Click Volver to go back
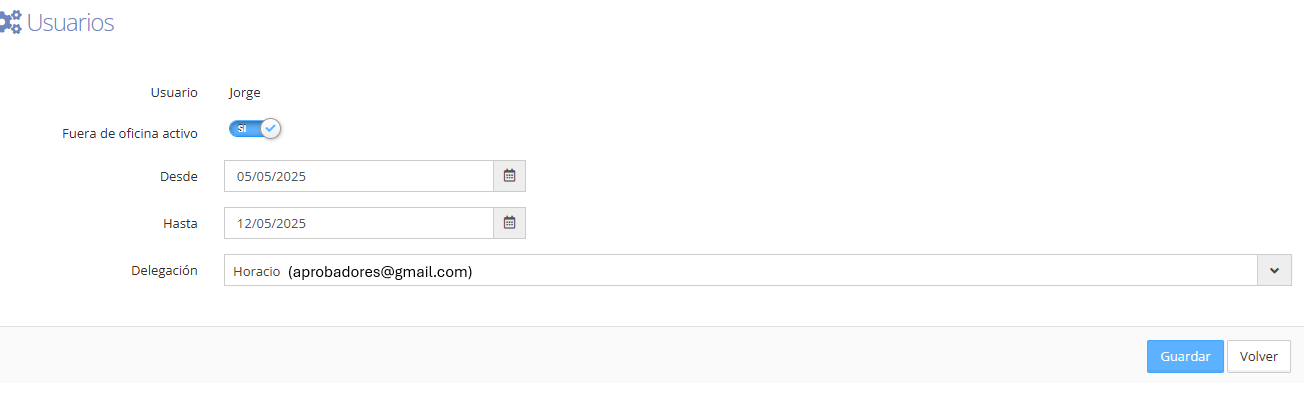The width and height of the screenshot is (1314, 394). (x=1259, y=356)
